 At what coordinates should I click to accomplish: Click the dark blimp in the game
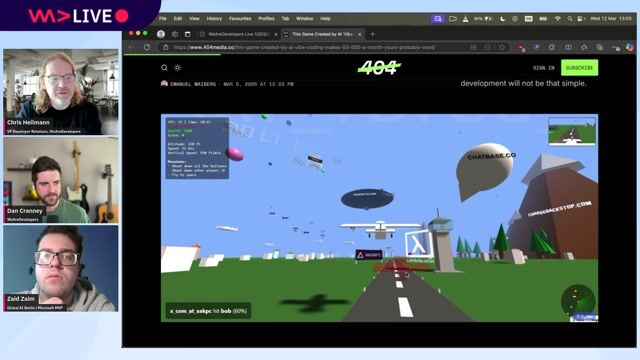click(x=367, y=198)
